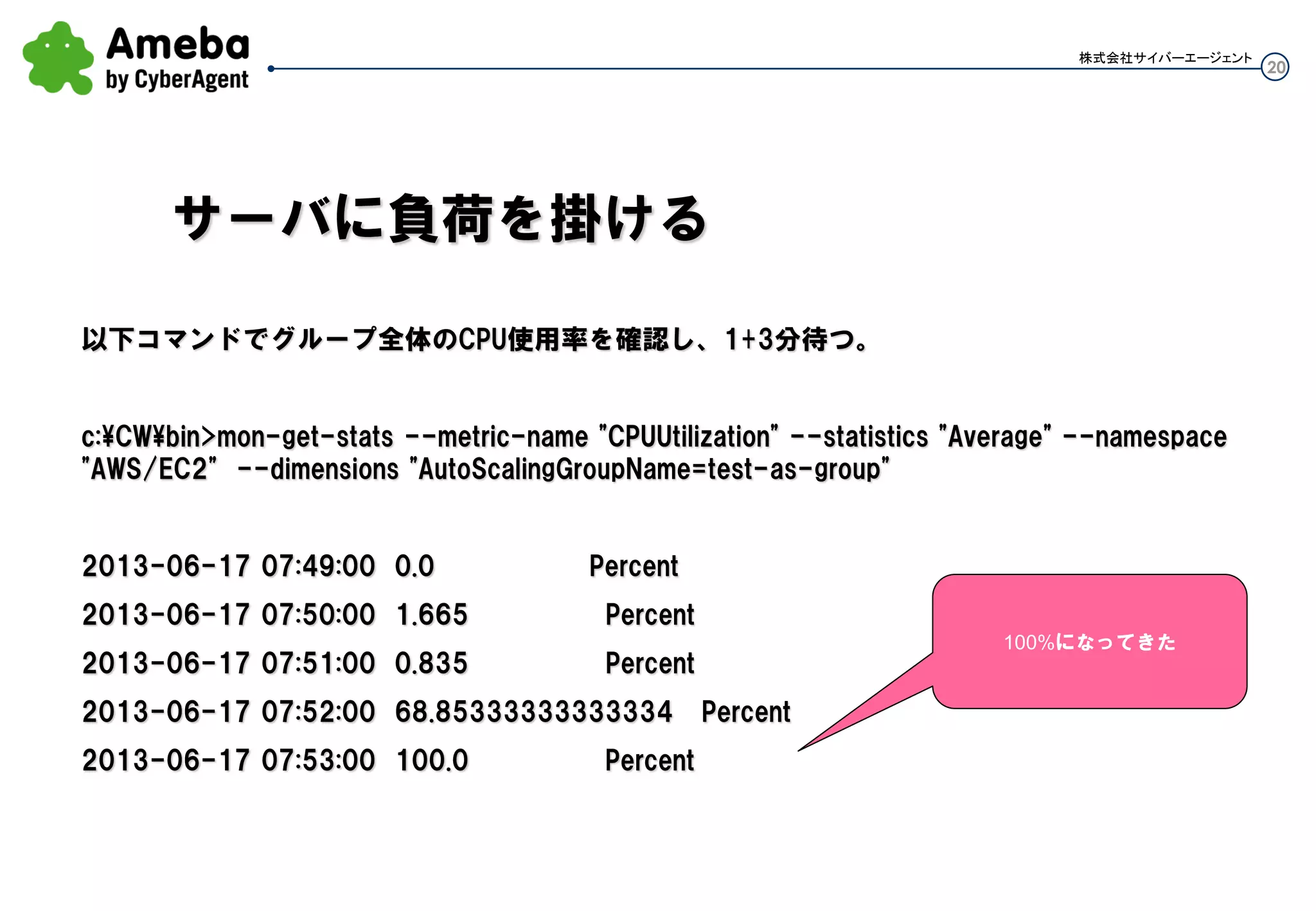Click 'Percent' in the 07:49:00 row
Image resolution: width=1316 pixels, height=911 pixels.
pos(634,566)
